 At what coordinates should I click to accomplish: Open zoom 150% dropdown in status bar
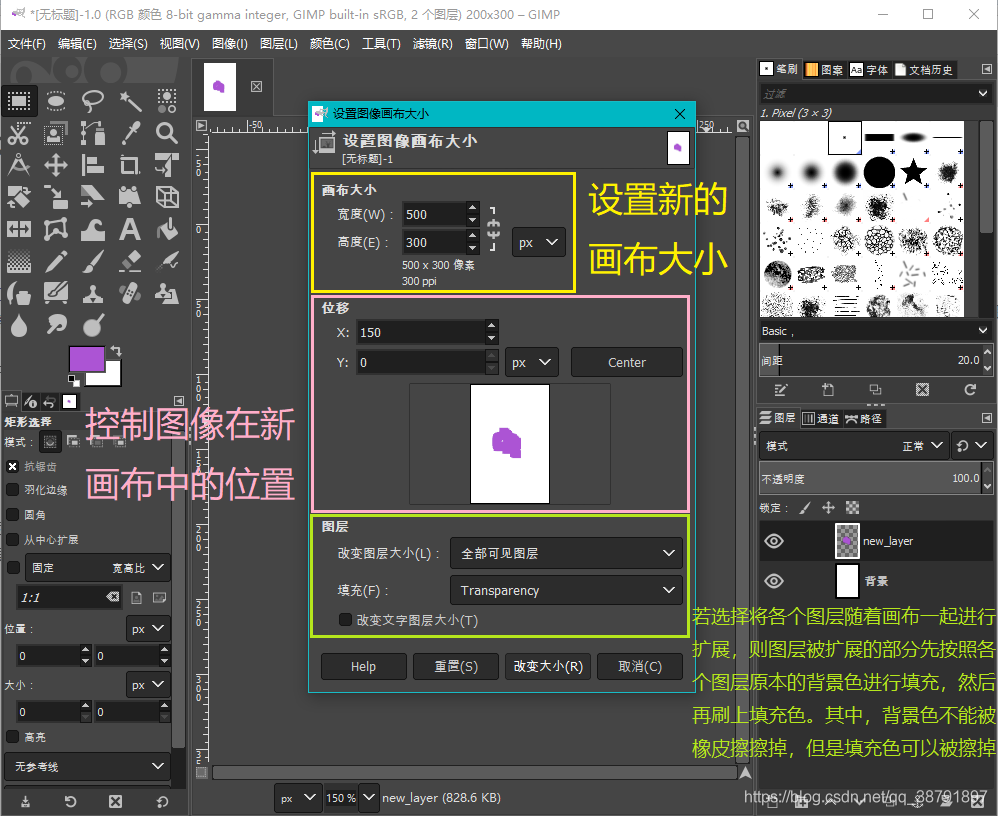pos(369,798)
